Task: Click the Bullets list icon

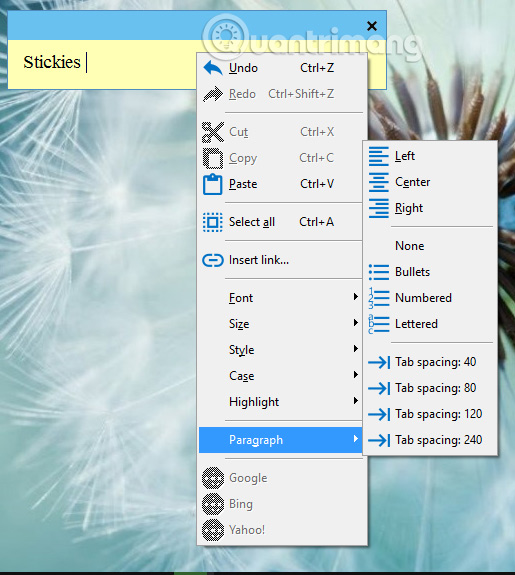Action: pos(379,272)
